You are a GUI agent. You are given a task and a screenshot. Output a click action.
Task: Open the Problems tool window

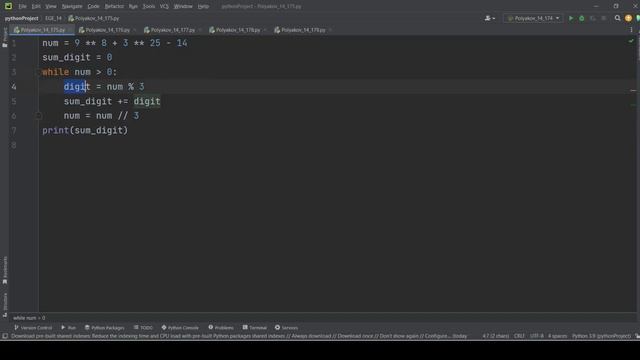(221, 327)
